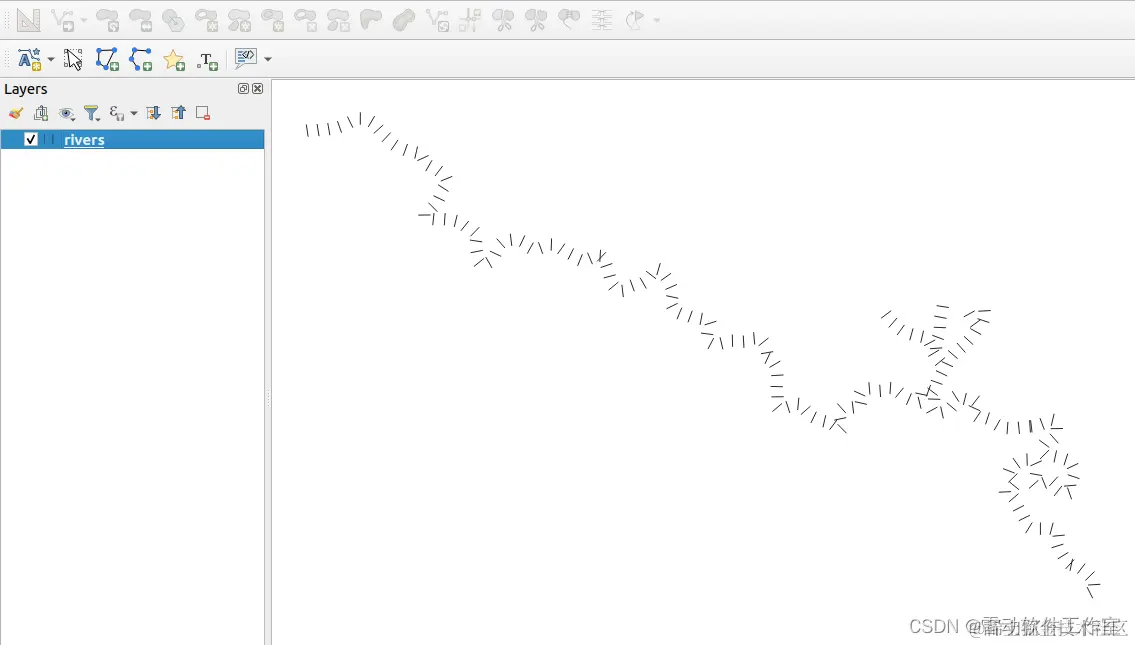Viewport: 1135px width, 645px height.
Task: Open Rotate Point Symbols dropdown arrow
Action: point(657,20)
